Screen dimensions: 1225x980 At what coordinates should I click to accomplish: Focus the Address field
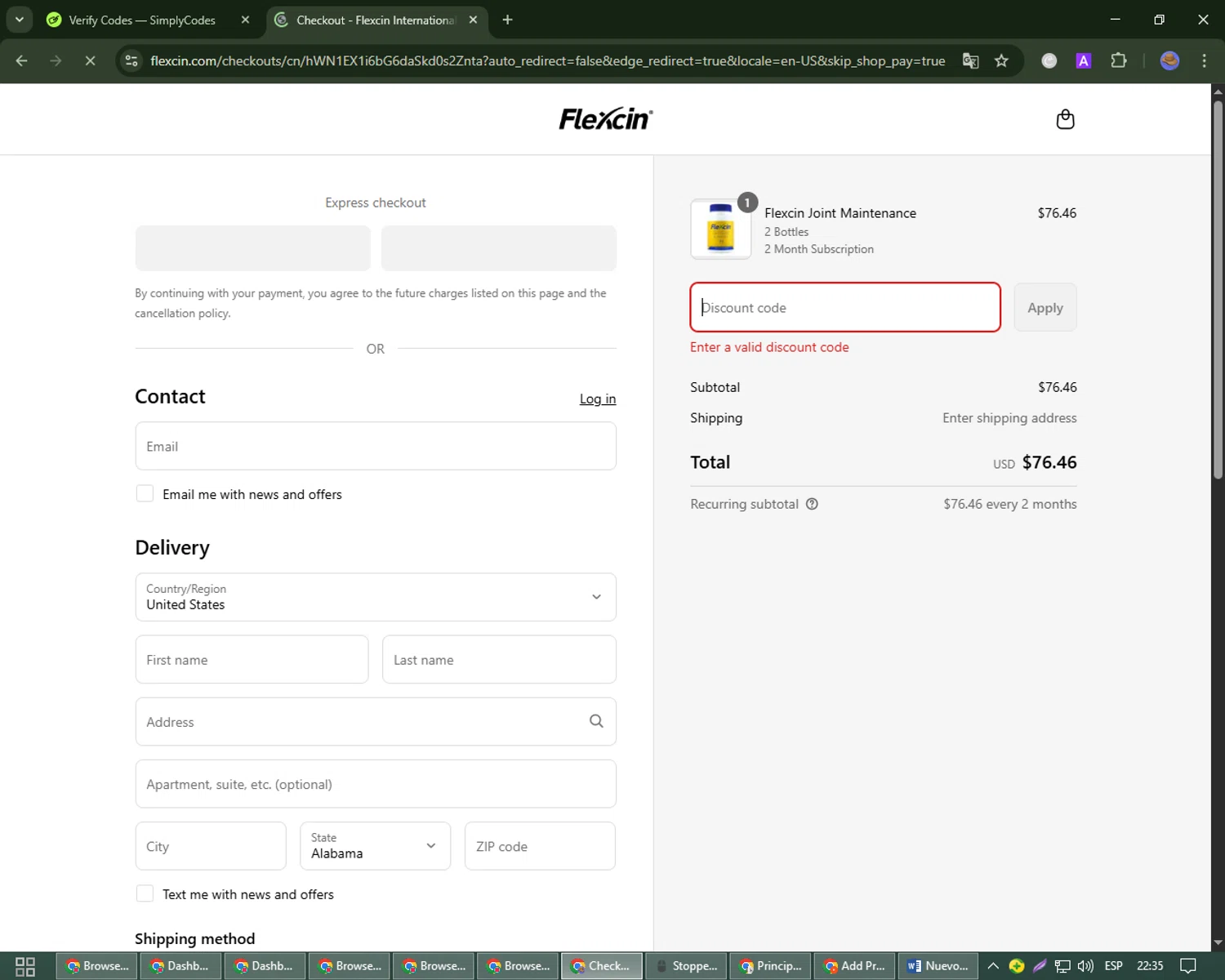(x=376, y=721)
